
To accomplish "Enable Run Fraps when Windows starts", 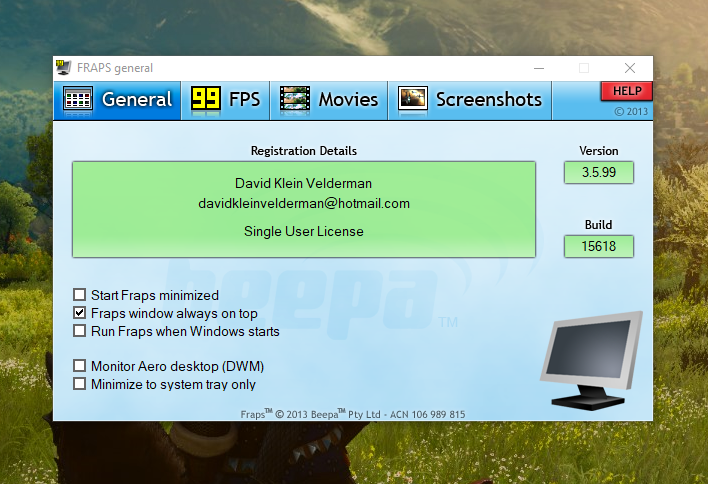I will tap(79, 331).
